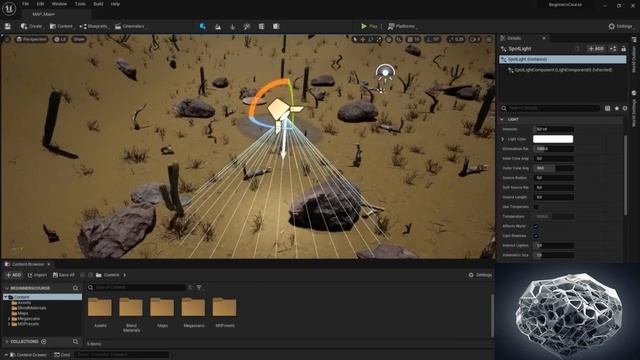Select the SpotLightComponent row
The width and height of the screenshot is (640, 360).
coord(562,70)
